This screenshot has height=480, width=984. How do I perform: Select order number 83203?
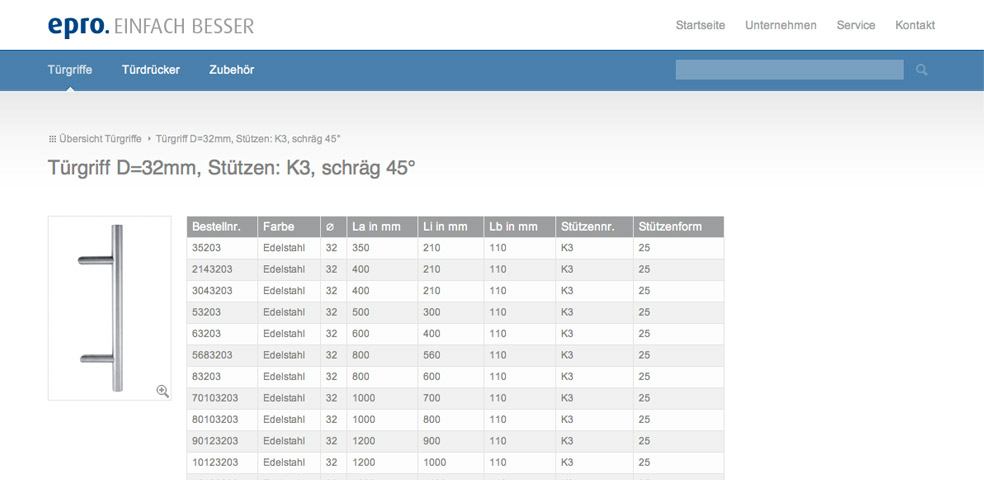click(206, 376)
